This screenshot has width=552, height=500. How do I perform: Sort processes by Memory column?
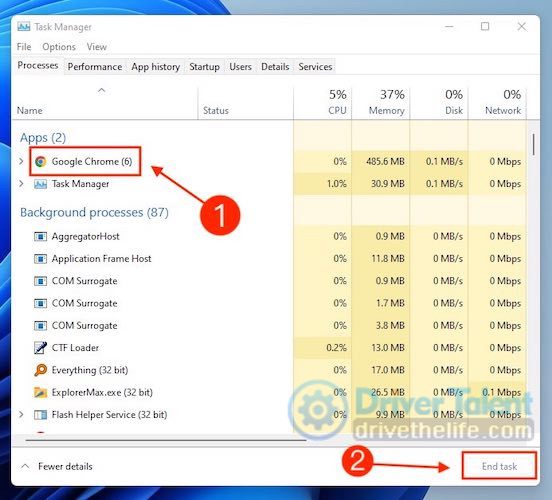(381, 103)
